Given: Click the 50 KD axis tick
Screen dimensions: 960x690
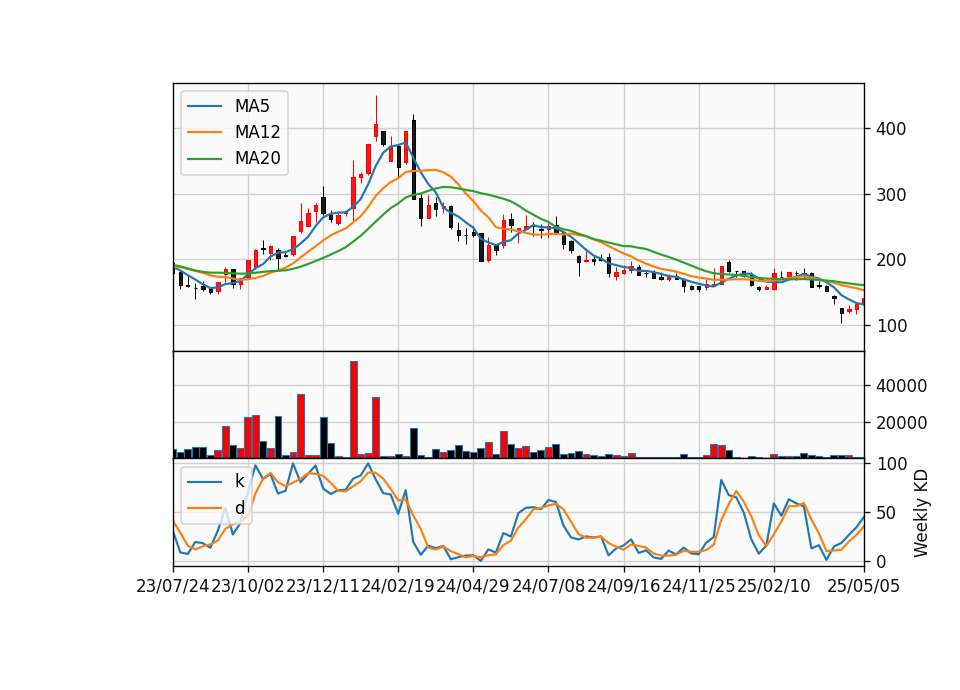Looking at the screenshot, I should coord(886,513).
